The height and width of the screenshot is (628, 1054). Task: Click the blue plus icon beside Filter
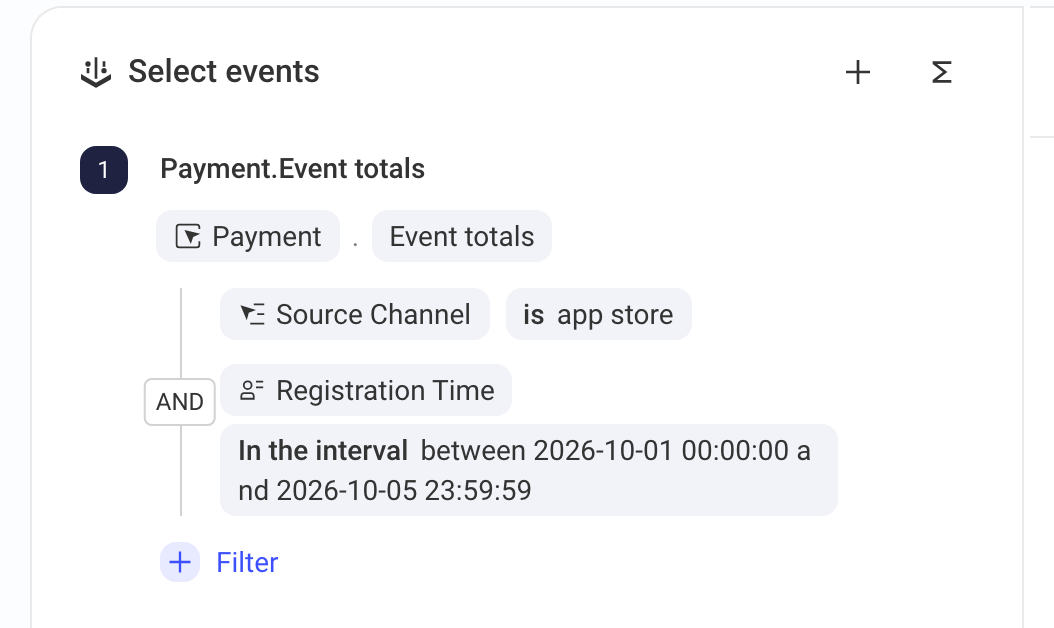click(179, 562)
